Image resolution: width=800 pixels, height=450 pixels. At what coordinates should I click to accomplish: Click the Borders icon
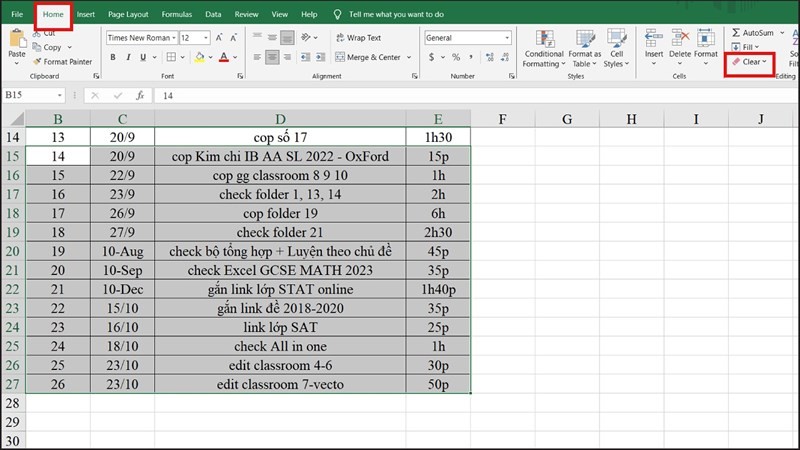pyautogui.click(x=171, y=57)
